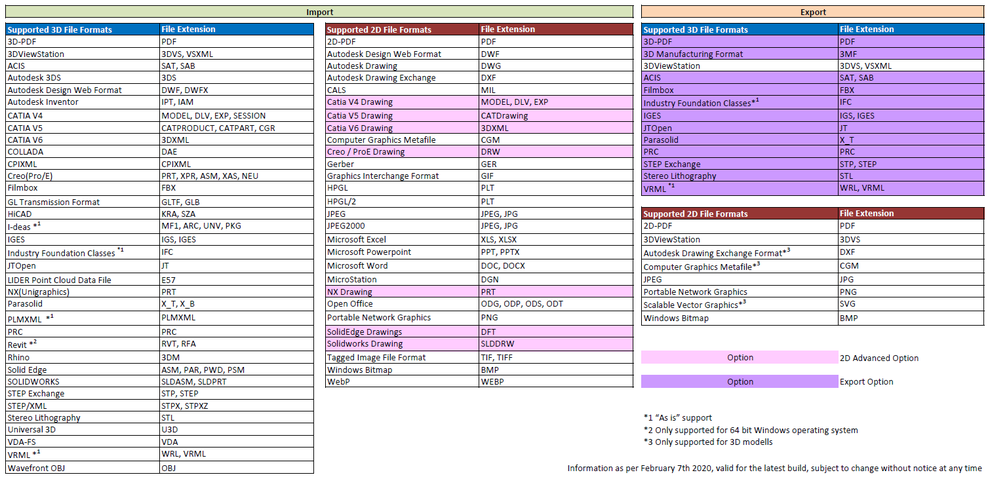This screenshot has width=990, height=477.
Task: Click the 'X_T, X_B' extension cell
Action: [236, 304]
